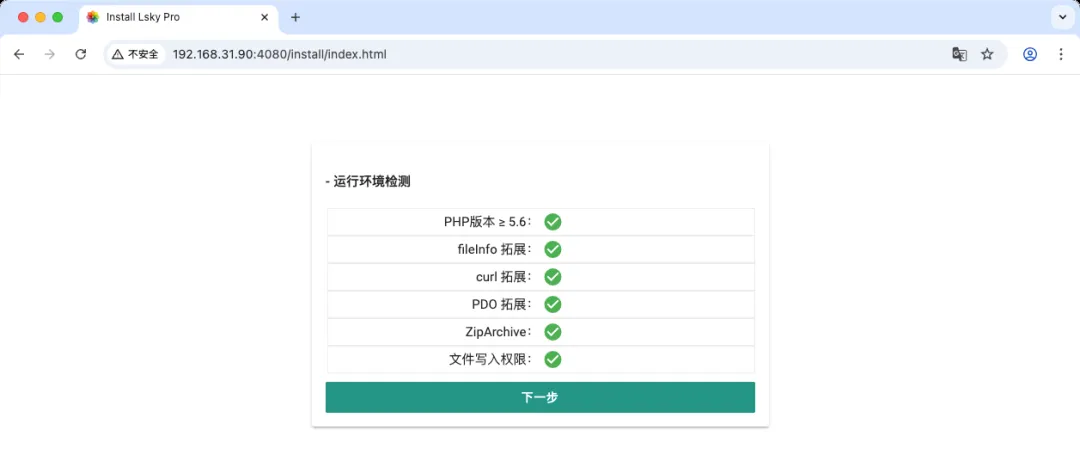Click the green check beside 文件写入权限
The width and height of the screenshot is (1080, 467).
(552, 360)
